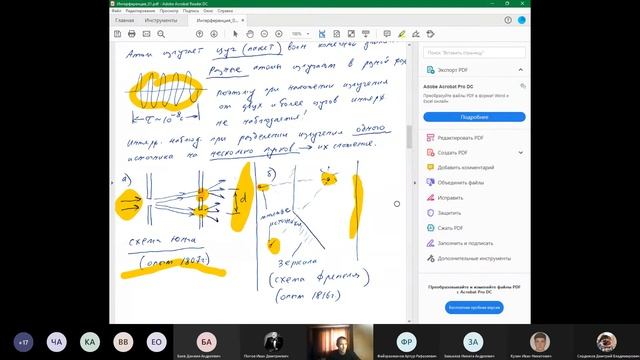Screen dimensions: 640x360
Task: Click the document vertical scrollbar thumb
Action: (x=409, y=136)
